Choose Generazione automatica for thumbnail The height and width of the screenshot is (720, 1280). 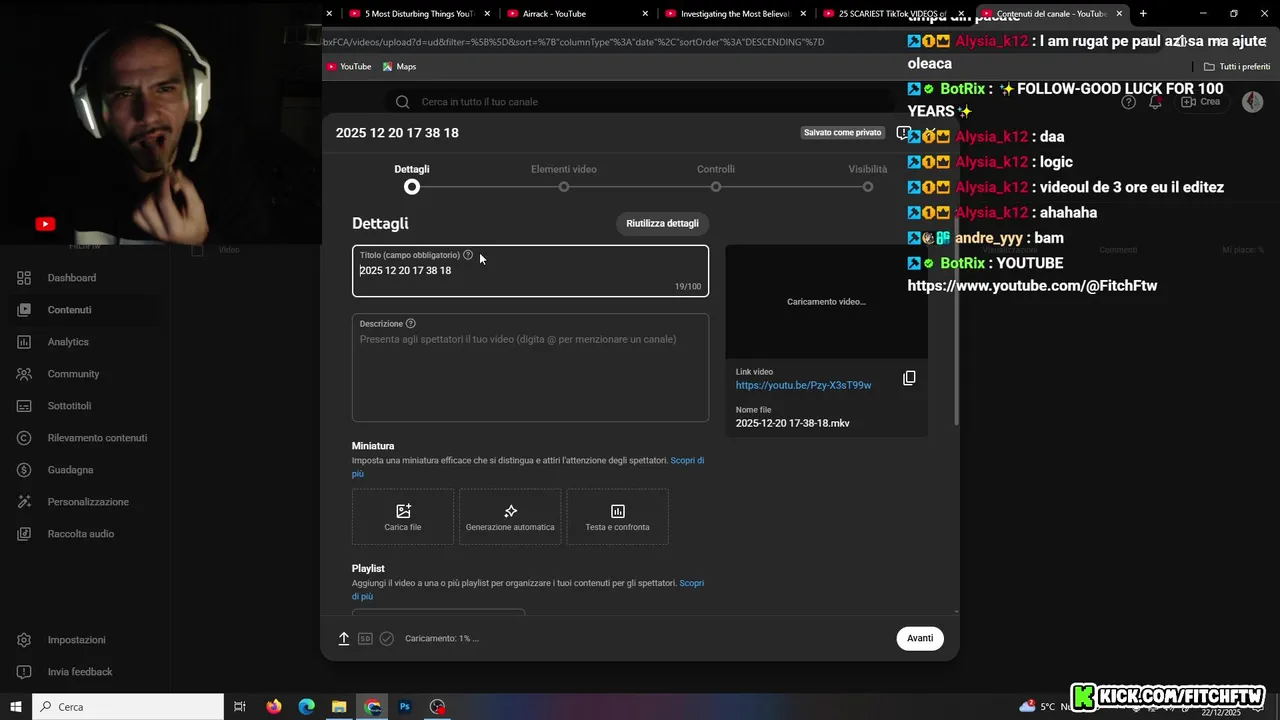510,517
